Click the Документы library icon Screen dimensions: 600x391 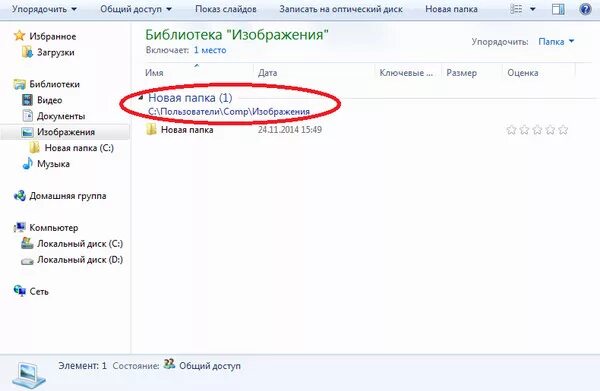pos(28,116)
